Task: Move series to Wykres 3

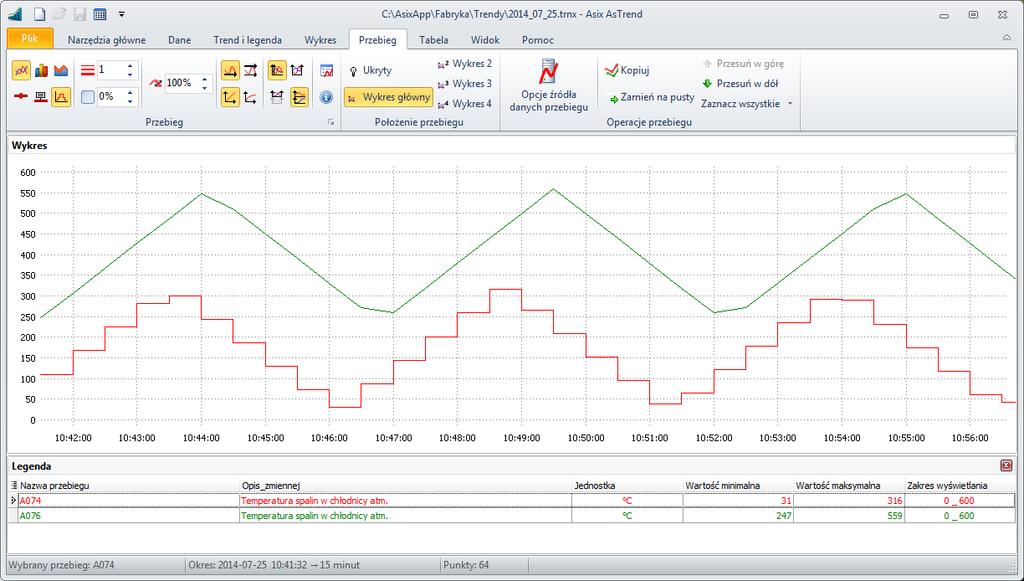Action: 464,84
